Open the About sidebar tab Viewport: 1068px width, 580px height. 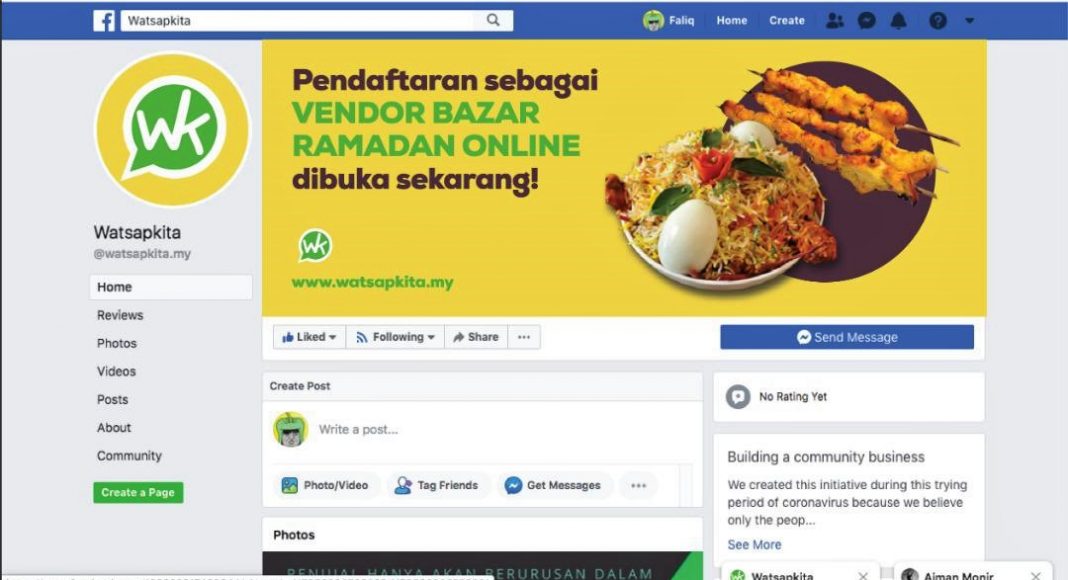point(114,428)
